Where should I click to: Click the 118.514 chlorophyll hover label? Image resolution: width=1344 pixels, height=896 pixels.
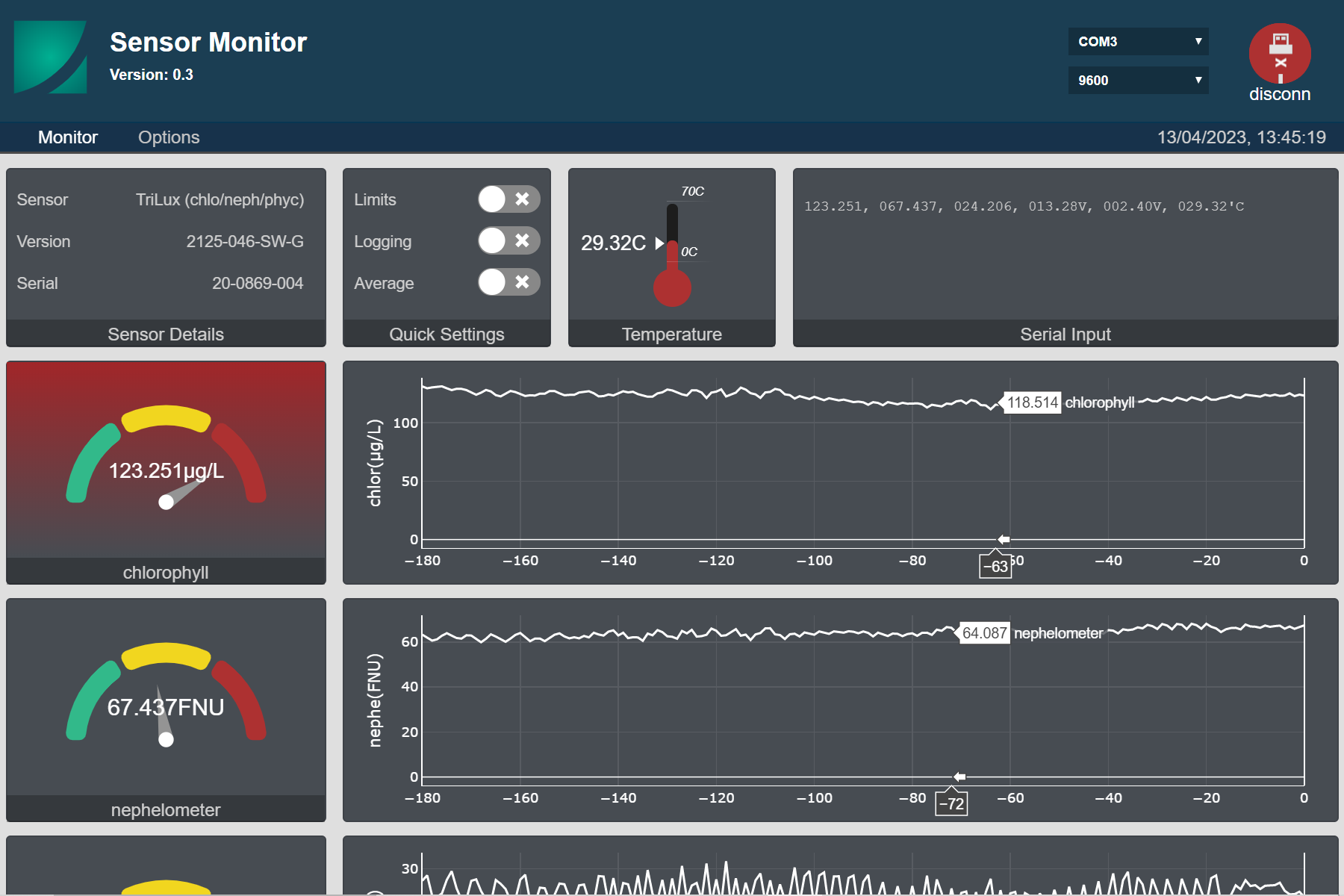coord(1032,402)
